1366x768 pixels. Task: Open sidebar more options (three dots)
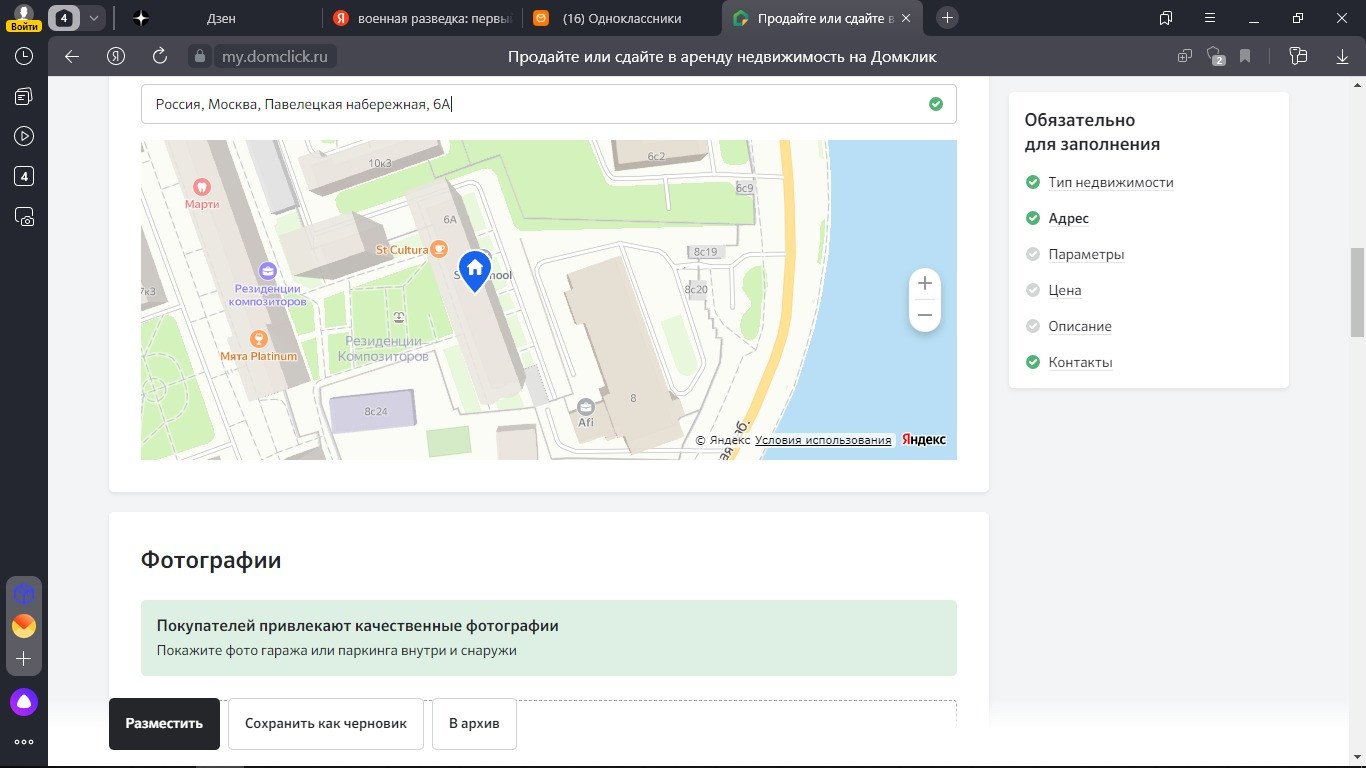pyautogui.click(x=24, y=742)
